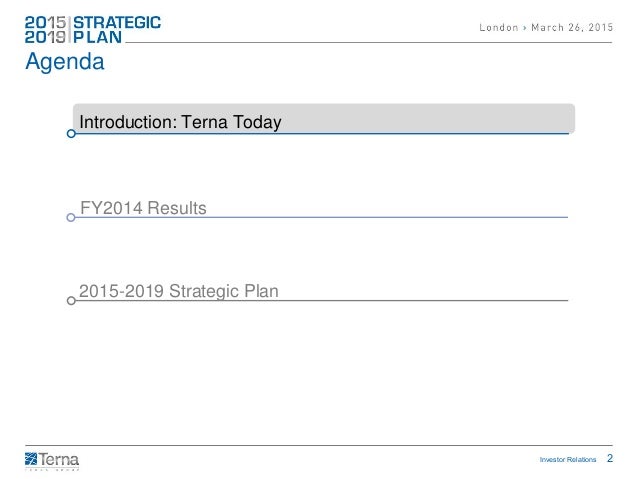Click the Investor Relations footer label
The height and width of the screenshot is (479, 638).
568,459
